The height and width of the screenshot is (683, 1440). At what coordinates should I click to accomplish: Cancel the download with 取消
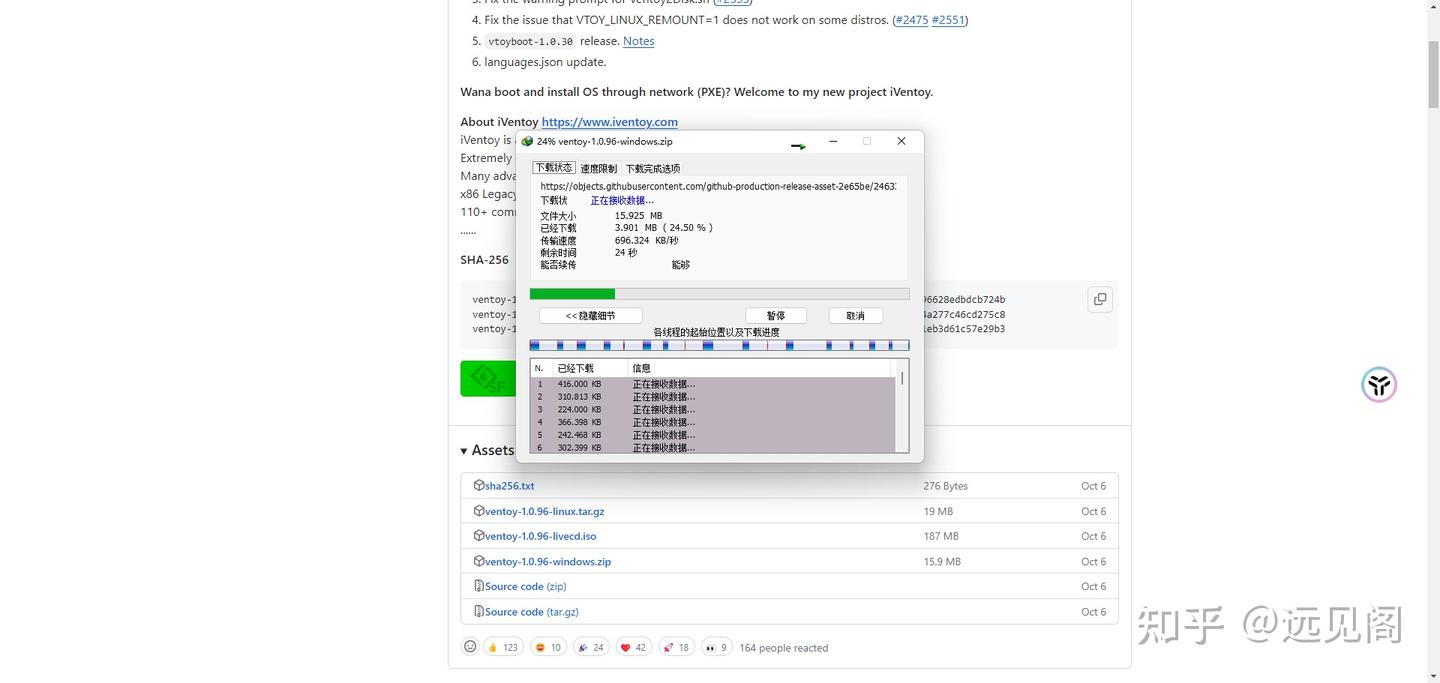click(x=855, y=316)
